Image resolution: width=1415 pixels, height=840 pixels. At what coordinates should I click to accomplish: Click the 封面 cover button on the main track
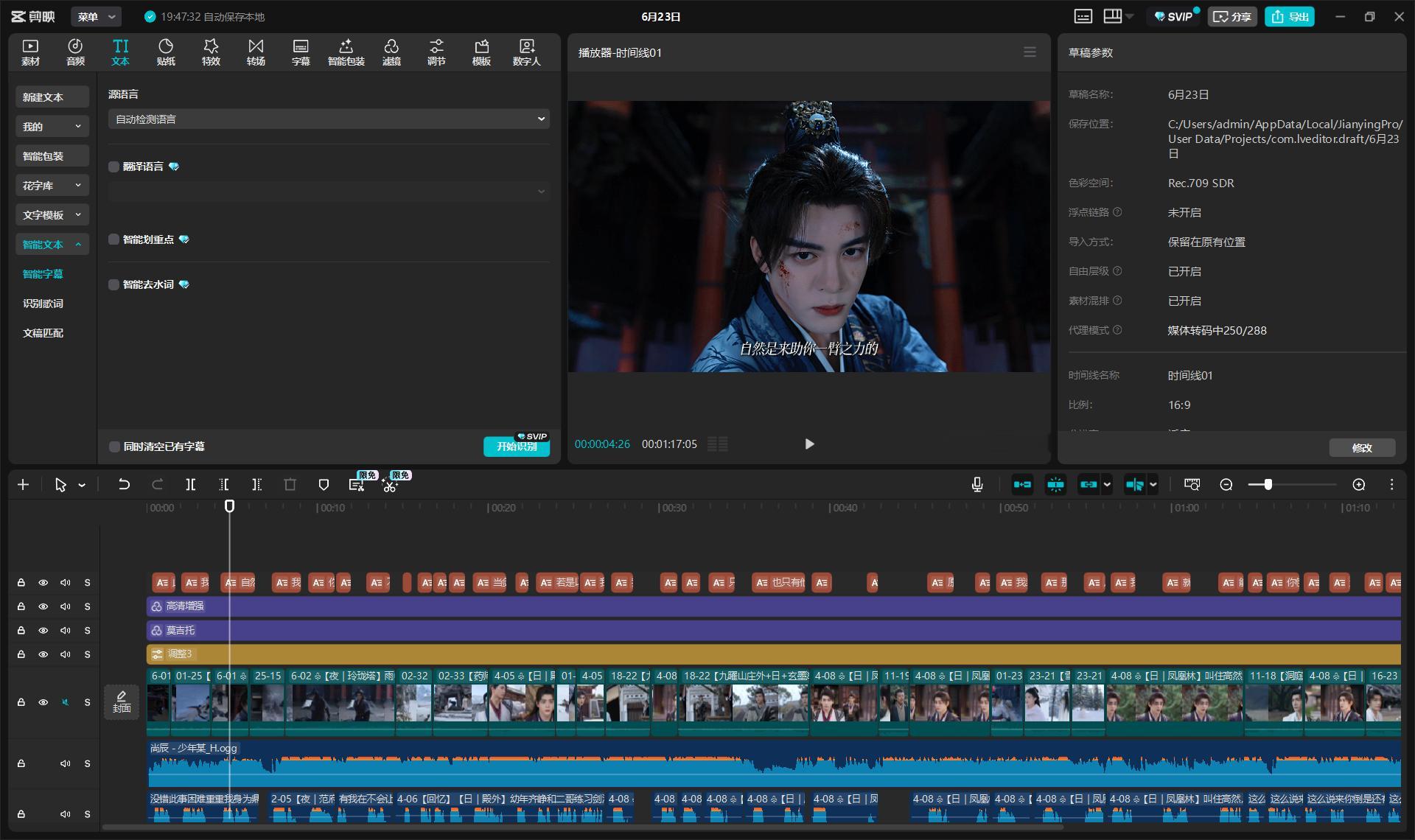[122, 702]
